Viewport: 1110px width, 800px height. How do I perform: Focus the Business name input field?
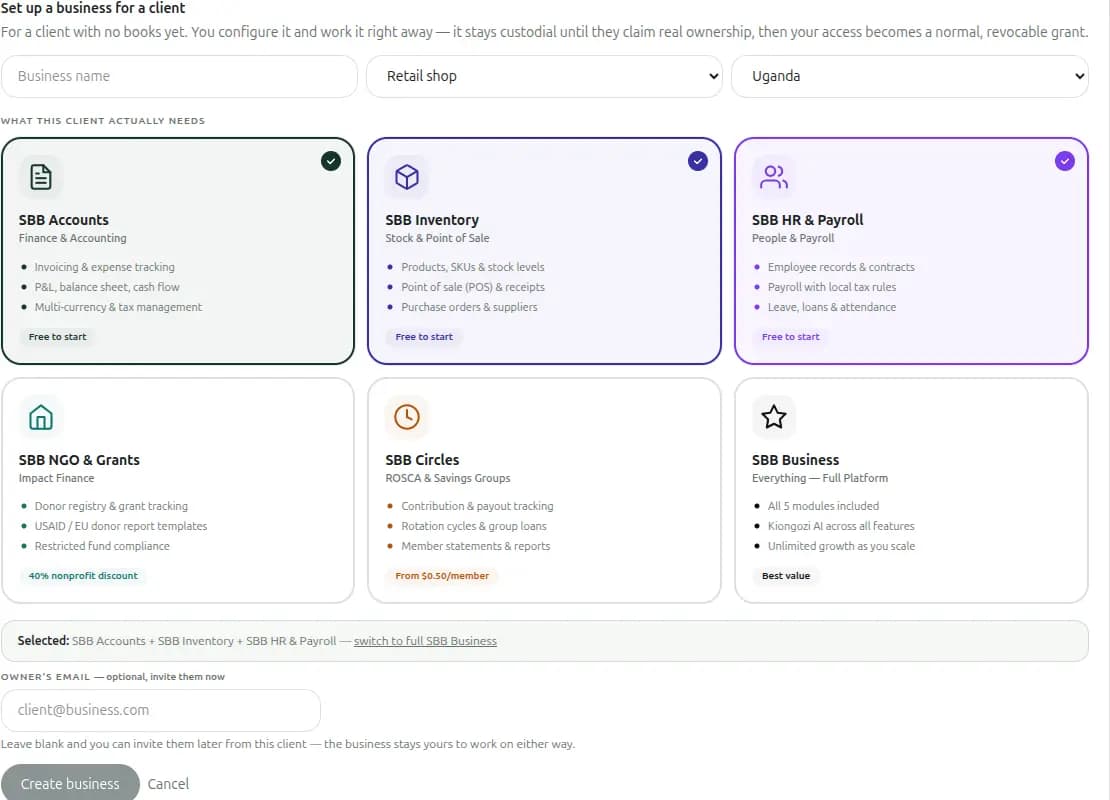click(x=179, y=76)
